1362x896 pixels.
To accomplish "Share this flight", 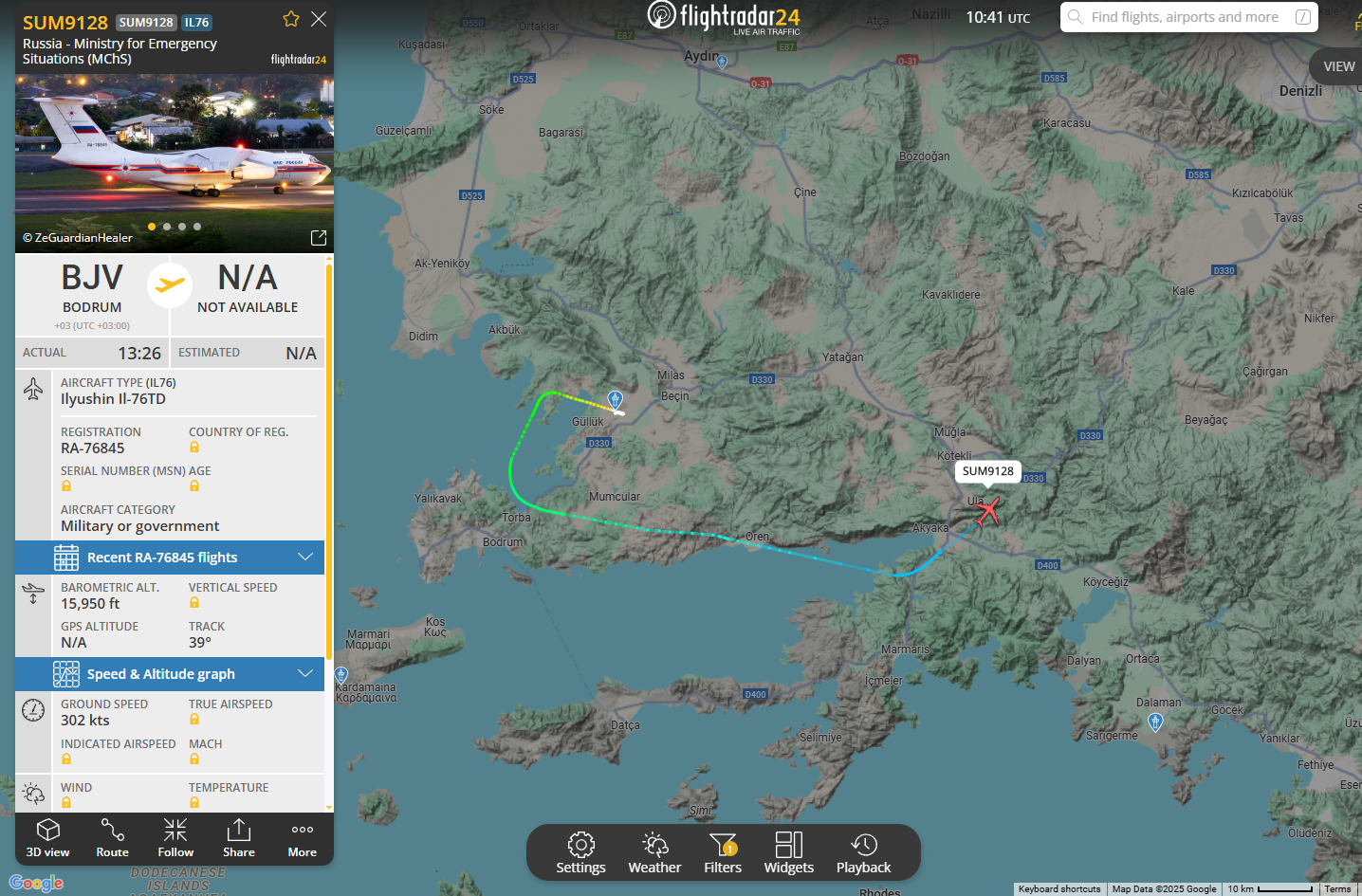I will pos(239,838).
